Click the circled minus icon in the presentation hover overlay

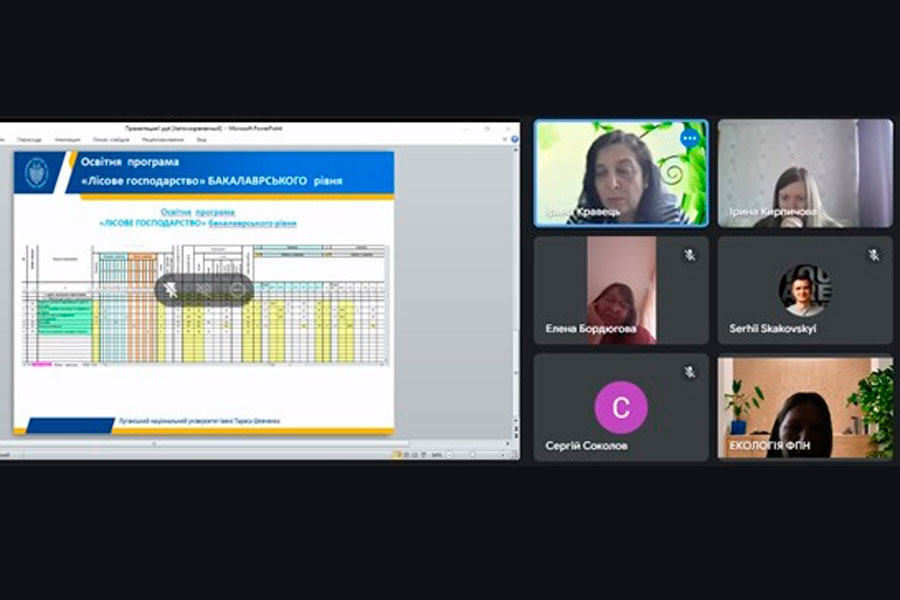tap(237, 290)
